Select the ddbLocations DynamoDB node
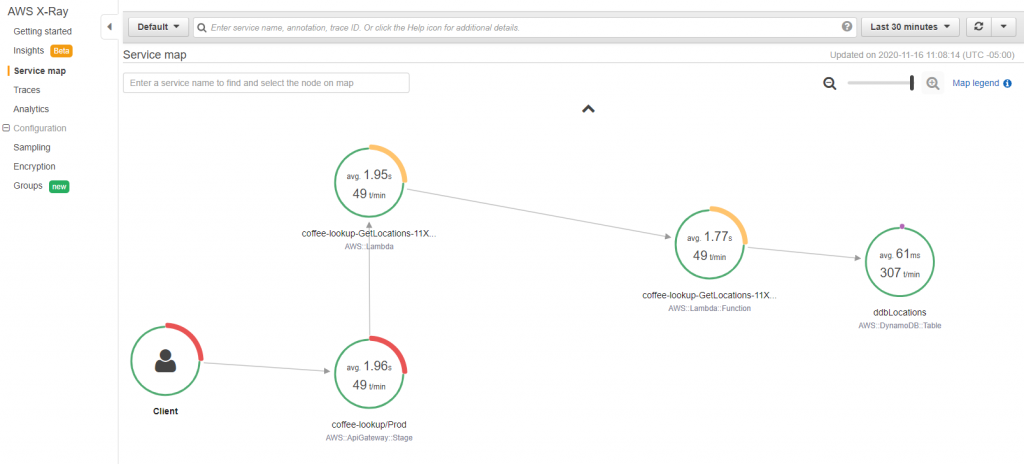 pyautogui.click(x=900, y=261)
